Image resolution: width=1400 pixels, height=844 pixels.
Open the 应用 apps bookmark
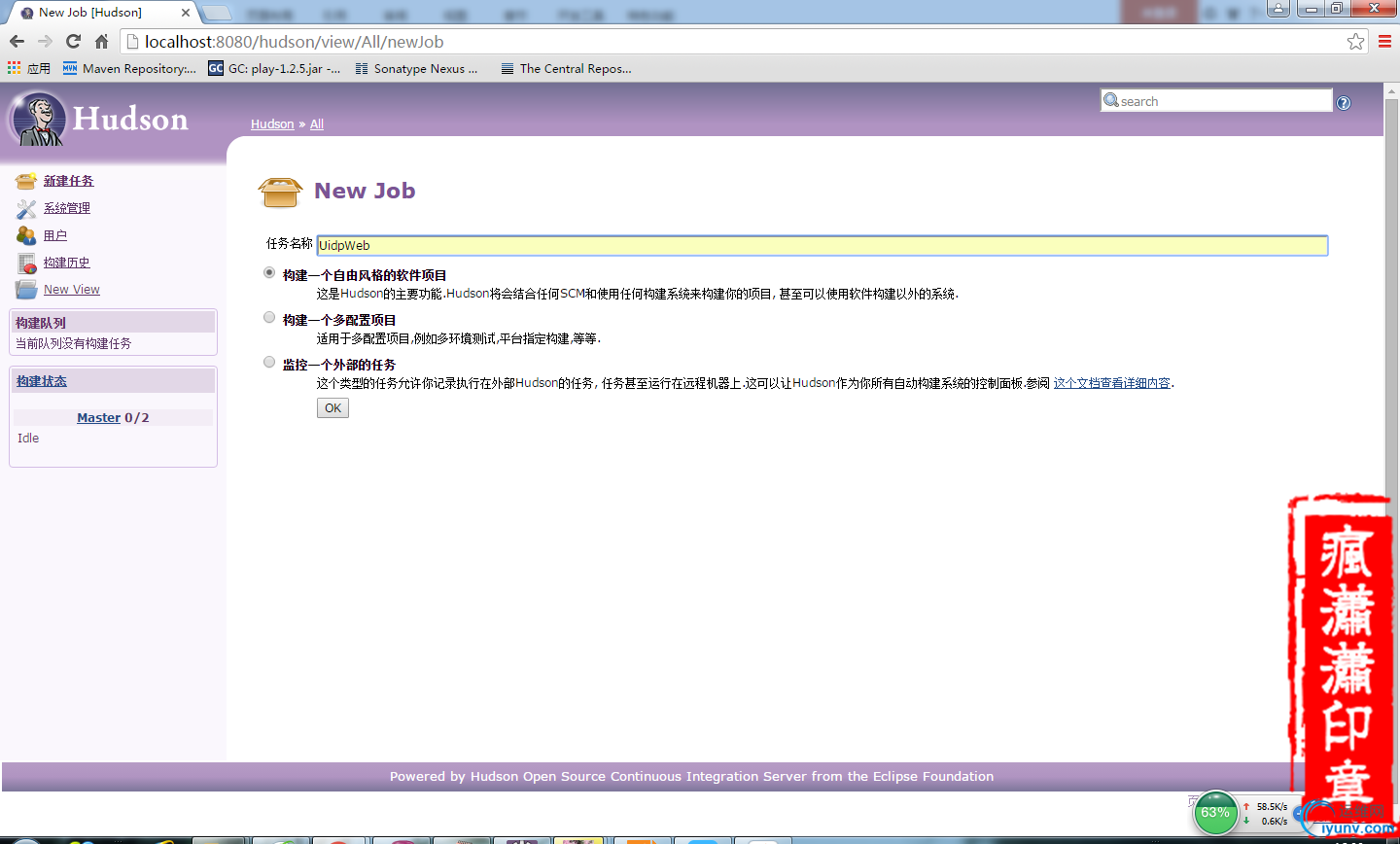(x=29, y=68)
